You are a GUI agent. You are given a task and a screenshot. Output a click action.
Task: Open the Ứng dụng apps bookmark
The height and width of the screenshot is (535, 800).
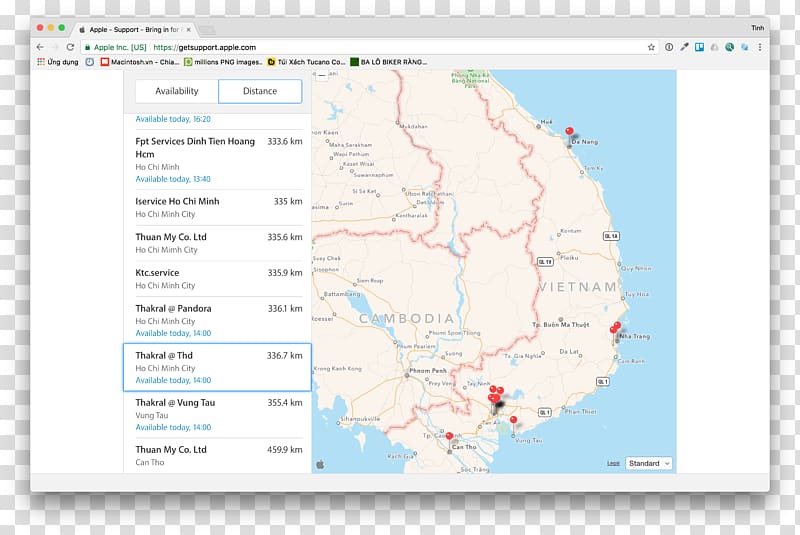click(x=58, y=62)
